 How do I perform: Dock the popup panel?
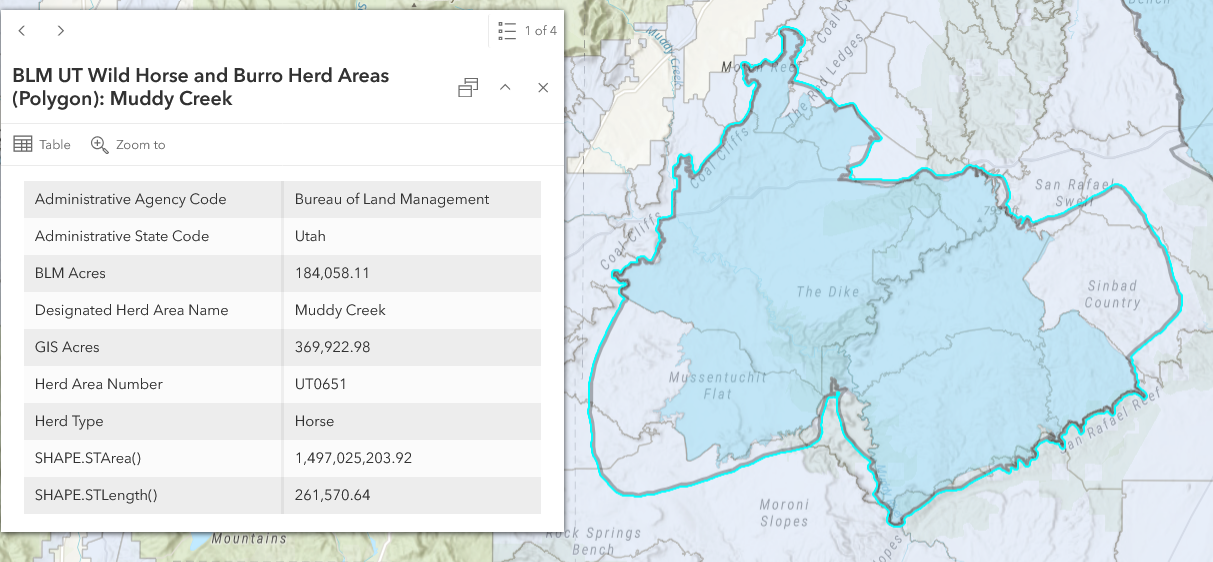coord(468,88)
